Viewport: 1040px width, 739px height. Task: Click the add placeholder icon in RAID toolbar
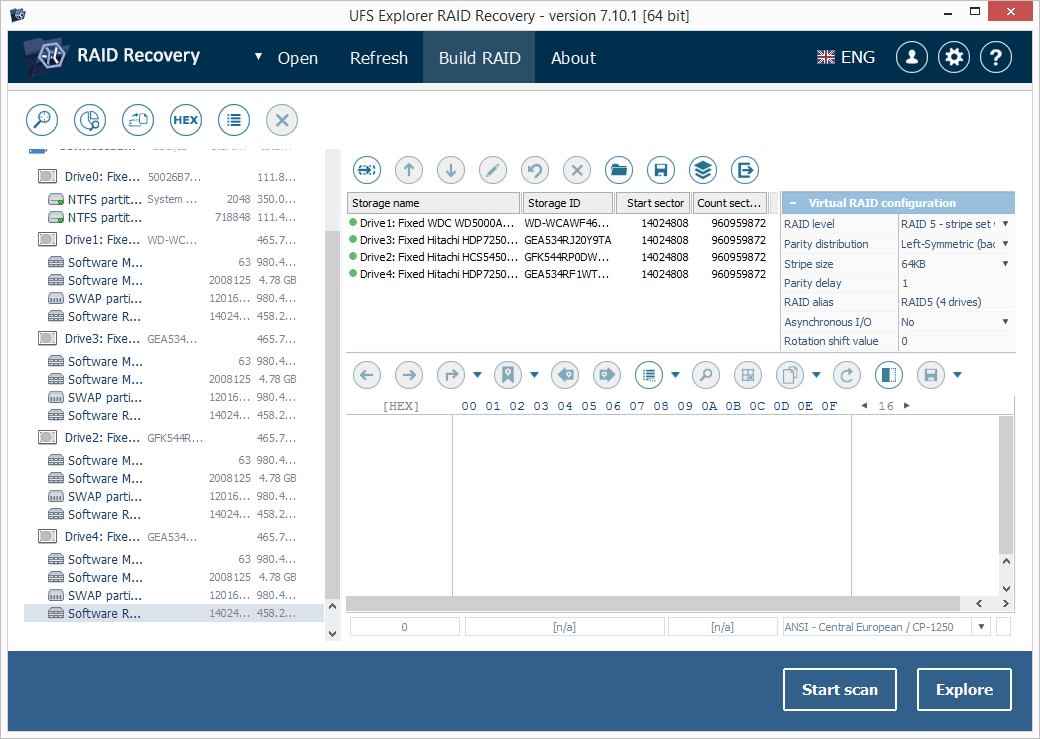(367, 170)
